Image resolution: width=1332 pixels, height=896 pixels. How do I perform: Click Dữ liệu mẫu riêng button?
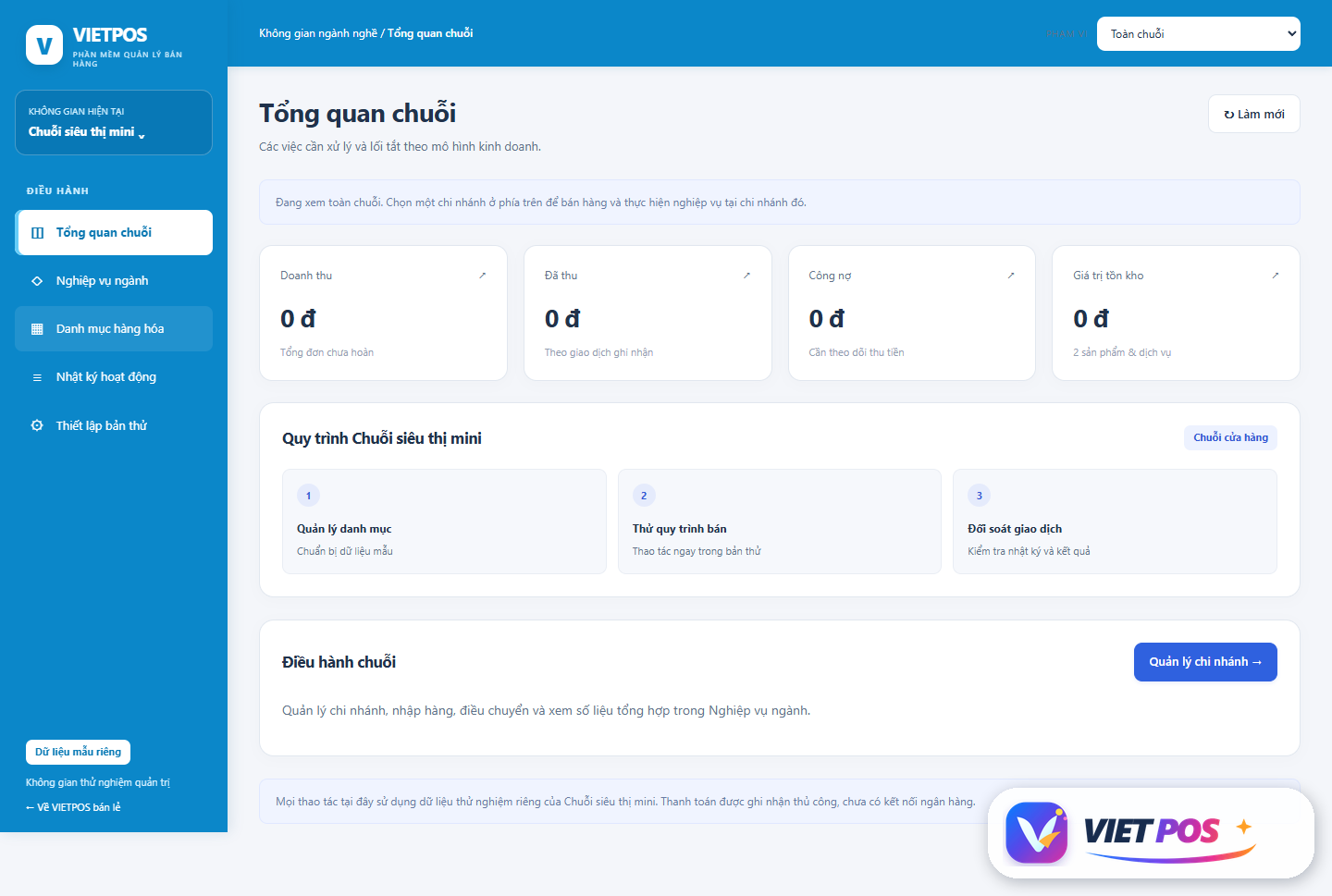coord(79,752)
